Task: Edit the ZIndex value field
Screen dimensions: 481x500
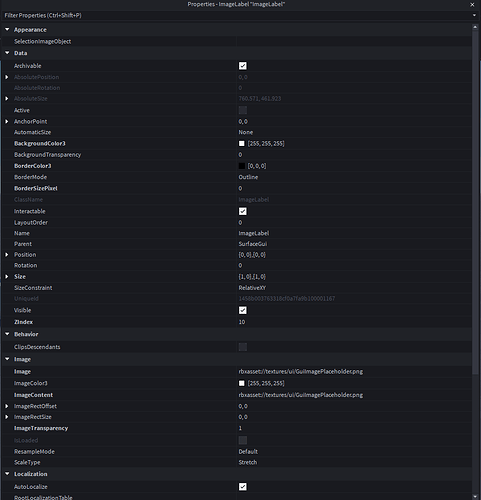Action: [354, 322]
